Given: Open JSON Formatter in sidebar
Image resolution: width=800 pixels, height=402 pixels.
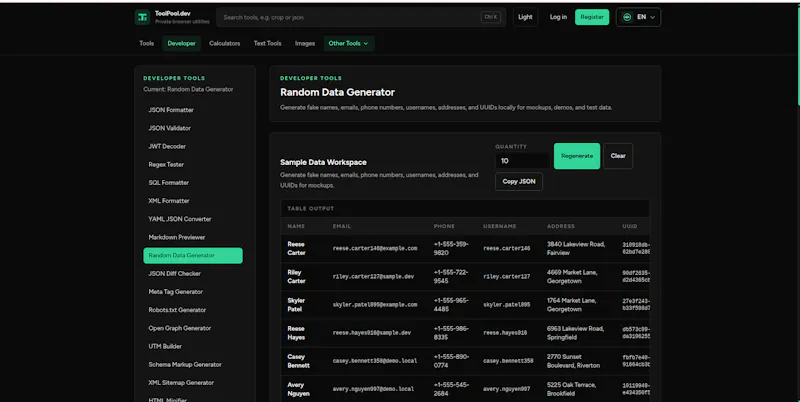Looking at the screenshot, I should (x=193, y=110).
